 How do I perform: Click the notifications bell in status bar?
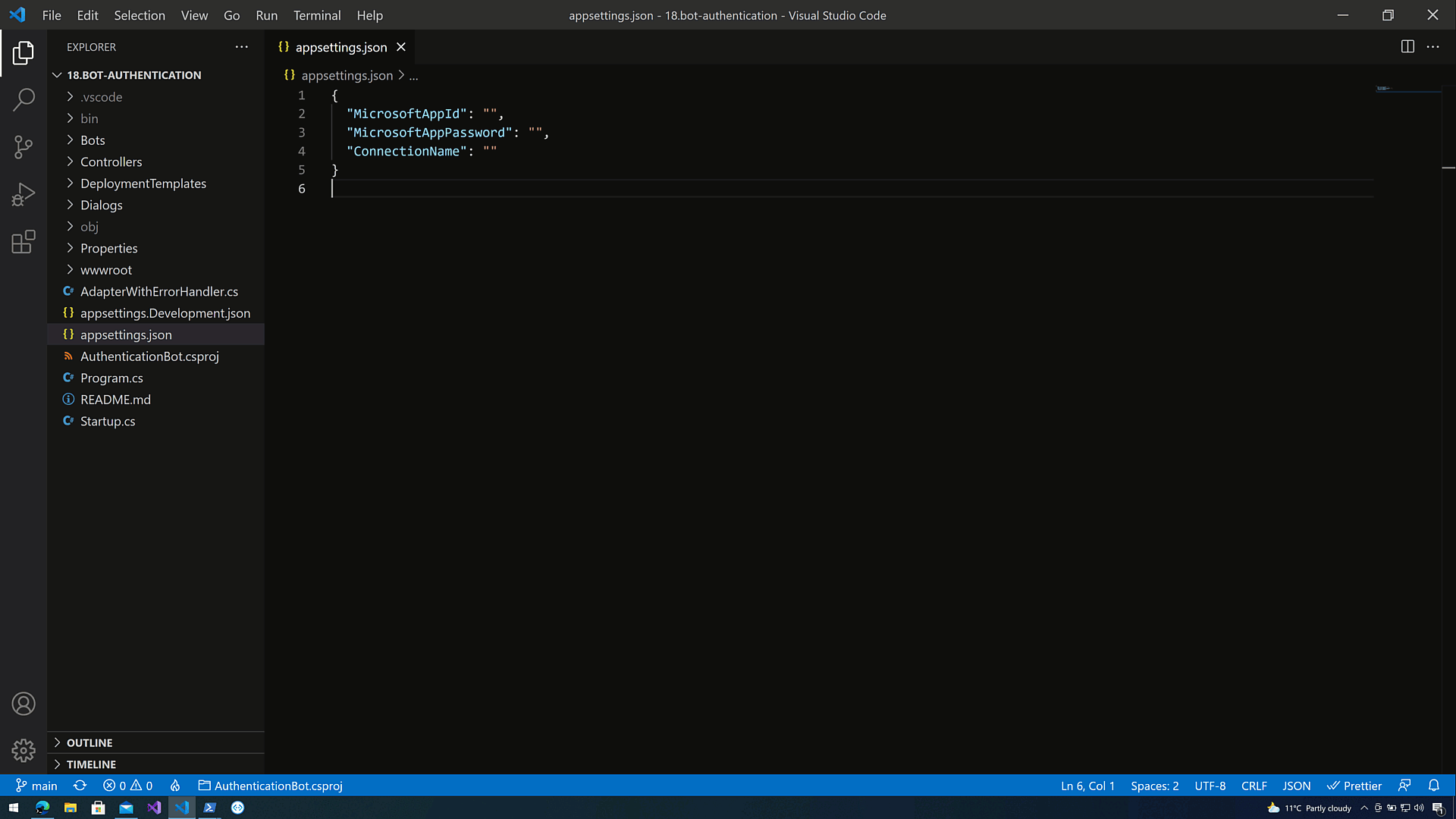(1433, 786)
